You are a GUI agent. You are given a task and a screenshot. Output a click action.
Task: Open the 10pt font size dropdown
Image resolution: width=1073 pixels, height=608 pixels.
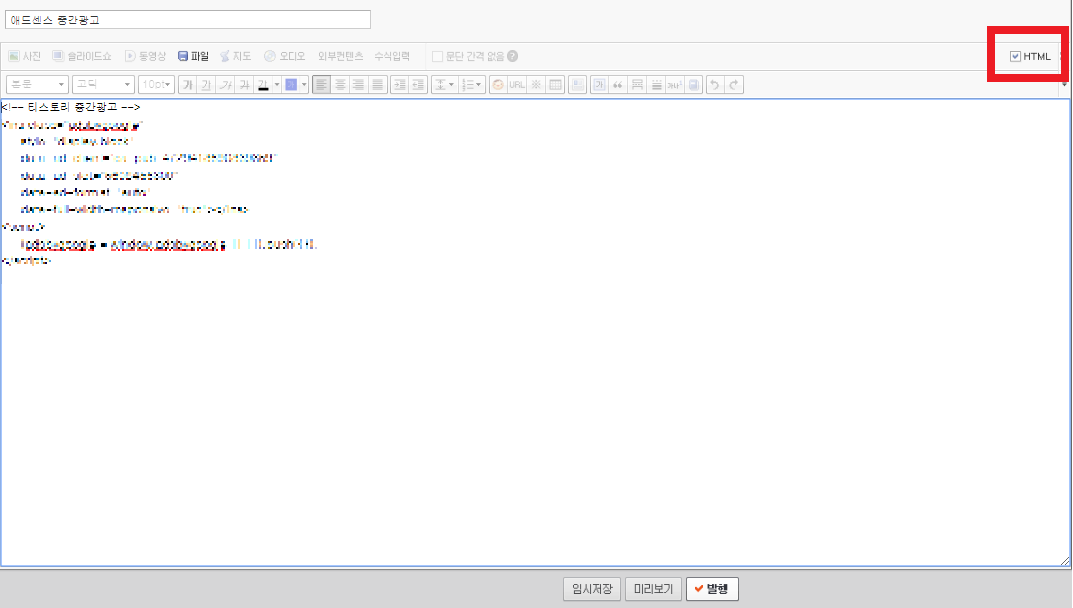point(156,84)
